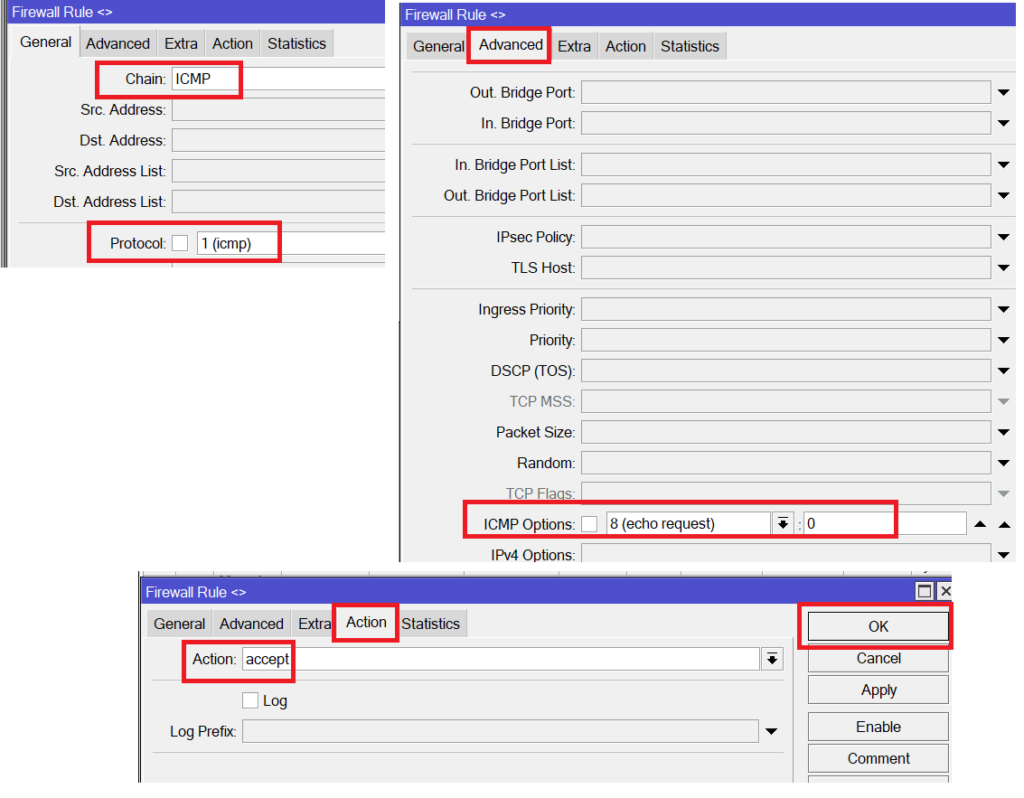Click the Src. Address field
Image resolution: width=1024 pixels, height=798 pixels.
pyautogui.click(x=278, y=110)
